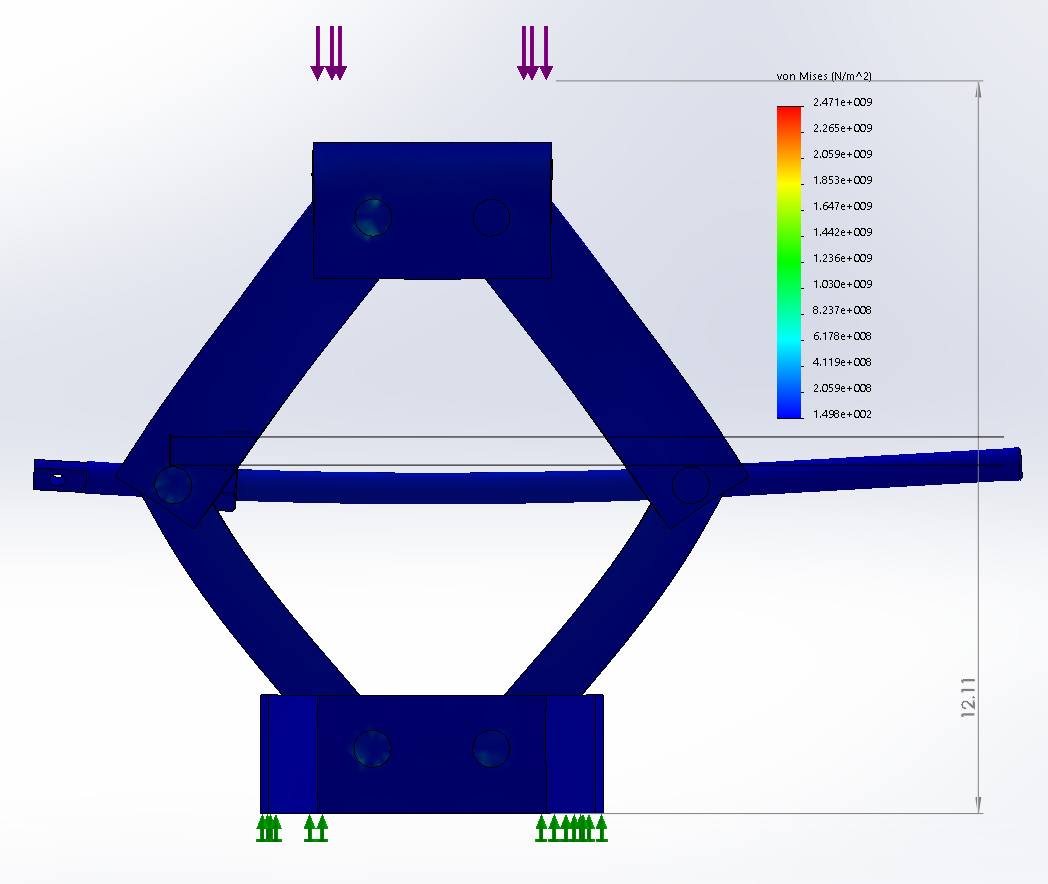
Task: Pick the left pin hole in top bracket
Action: point(373,218)
